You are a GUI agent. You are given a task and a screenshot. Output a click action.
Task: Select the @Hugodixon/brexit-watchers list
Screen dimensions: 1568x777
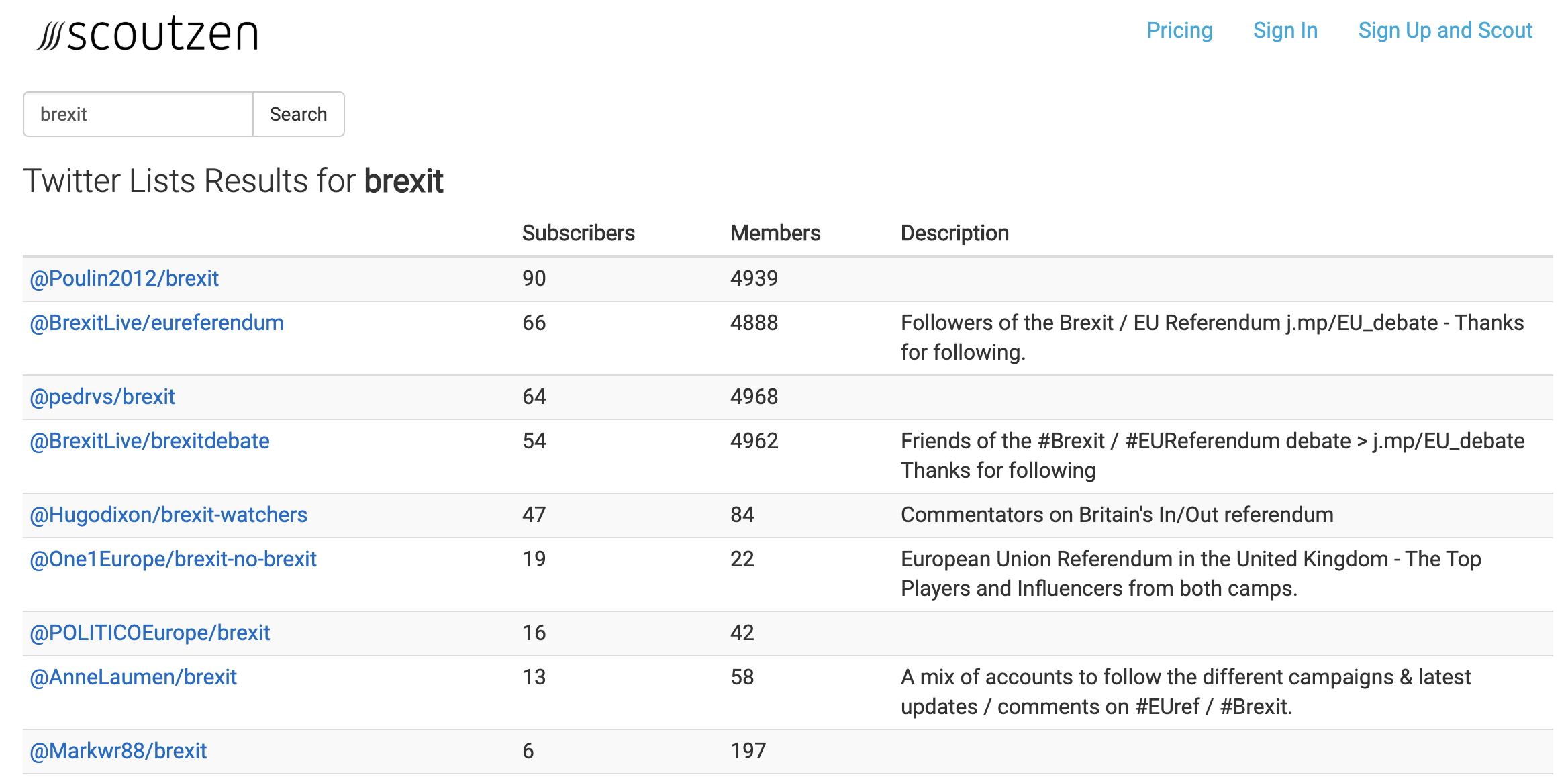pyautogui.click(x=168, y=515)
